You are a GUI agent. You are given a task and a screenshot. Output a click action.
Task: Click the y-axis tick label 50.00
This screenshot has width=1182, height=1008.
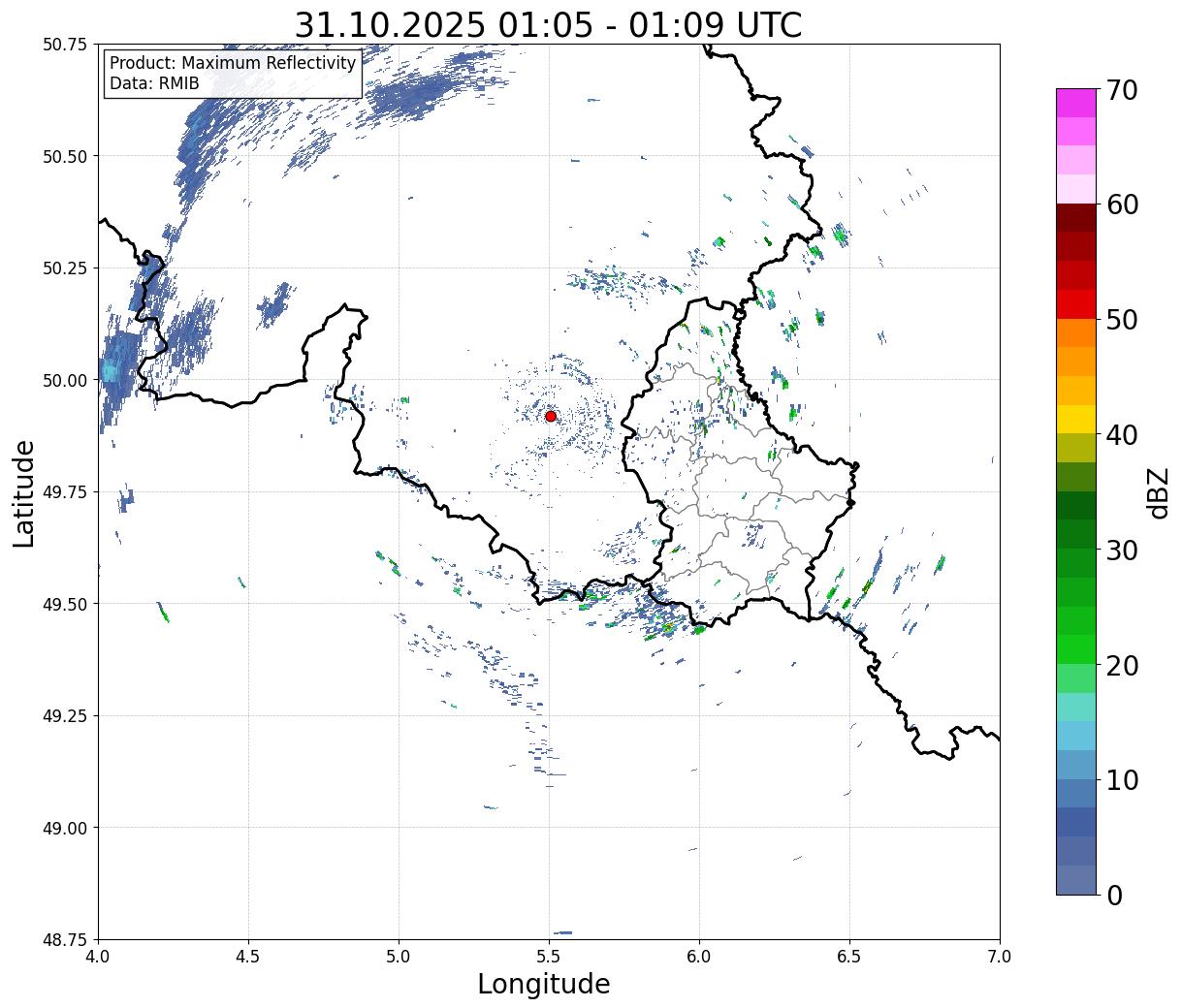click(x=65, y=380)
